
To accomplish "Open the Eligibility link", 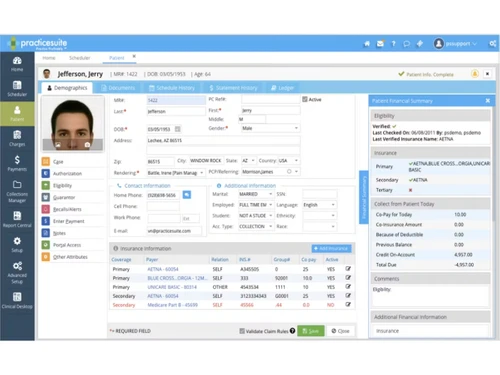I will (x=62, y=186).
